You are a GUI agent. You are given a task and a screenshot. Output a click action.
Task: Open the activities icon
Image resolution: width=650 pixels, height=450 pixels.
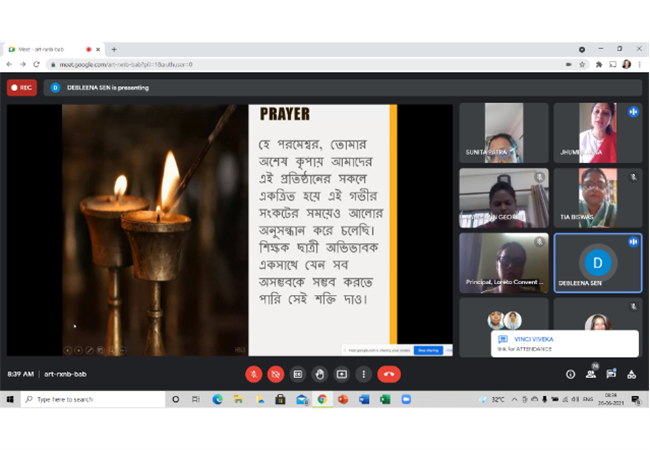[x=631, y=375]
